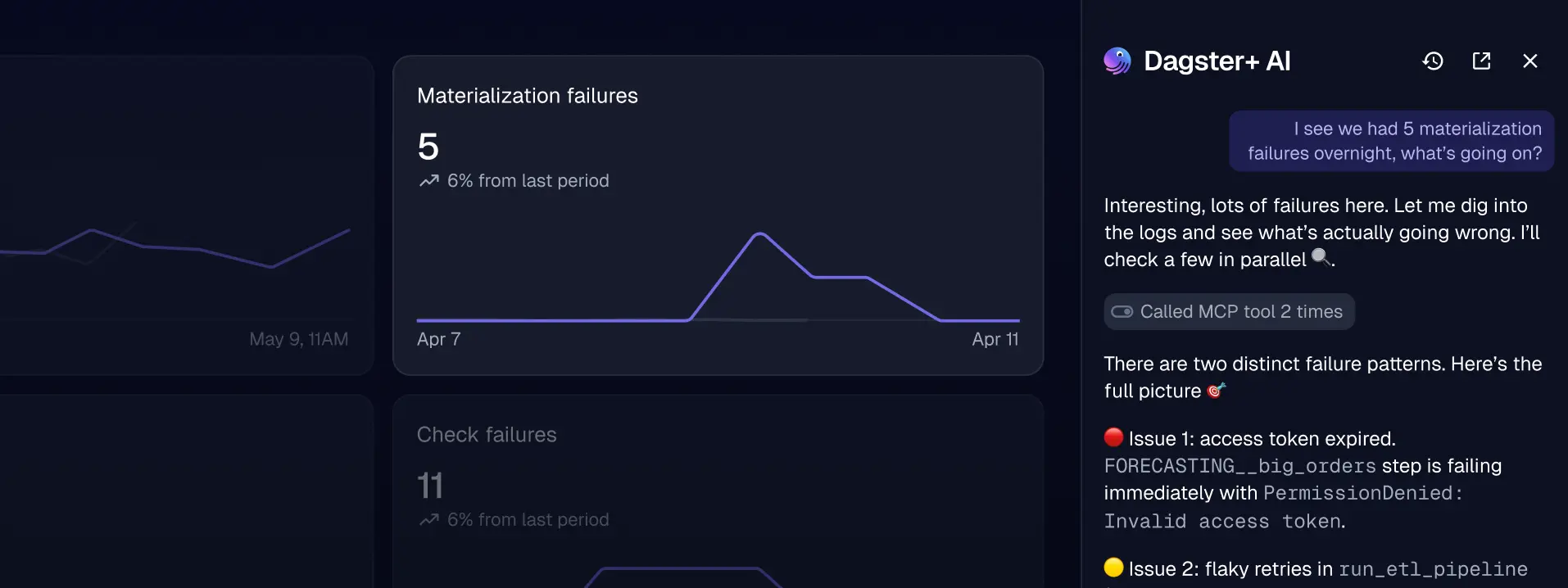Open the Materialization failures card title

[528, 96]
